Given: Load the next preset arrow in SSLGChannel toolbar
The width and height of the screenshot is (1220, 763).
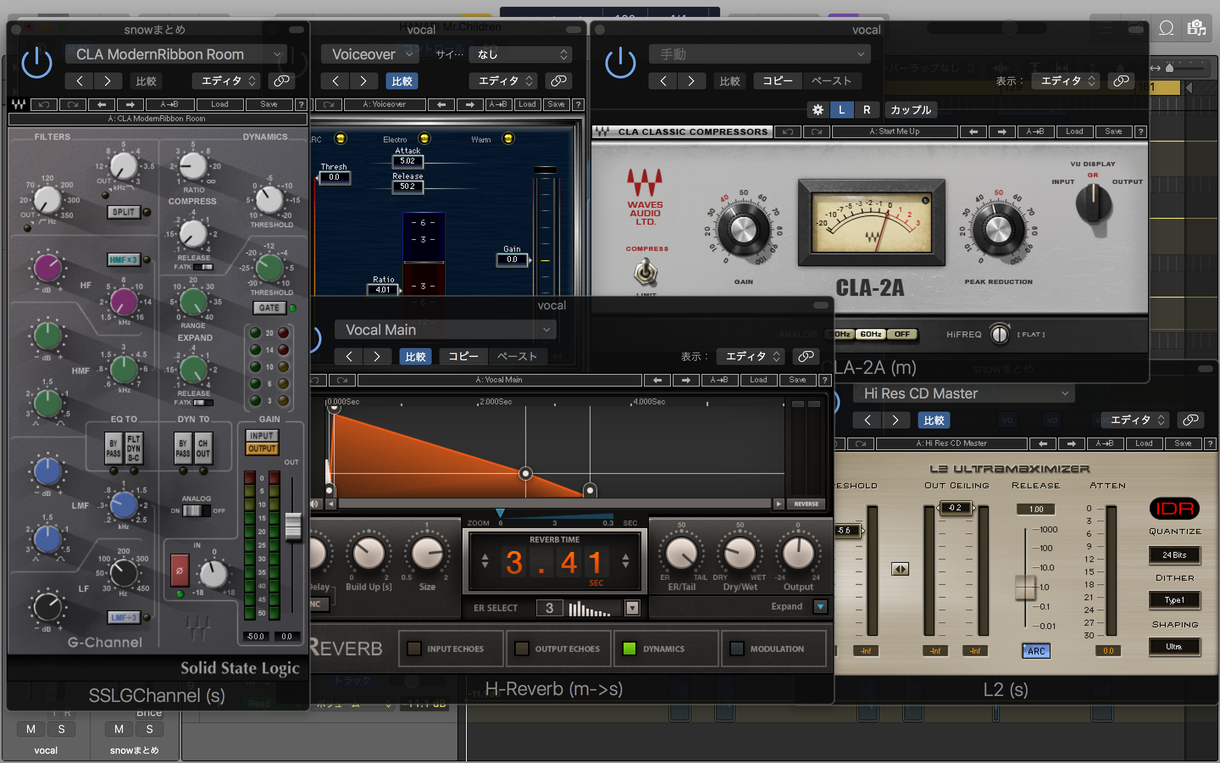Looking at the screenshot, I should pyautogui.click(x=130, y=104).
